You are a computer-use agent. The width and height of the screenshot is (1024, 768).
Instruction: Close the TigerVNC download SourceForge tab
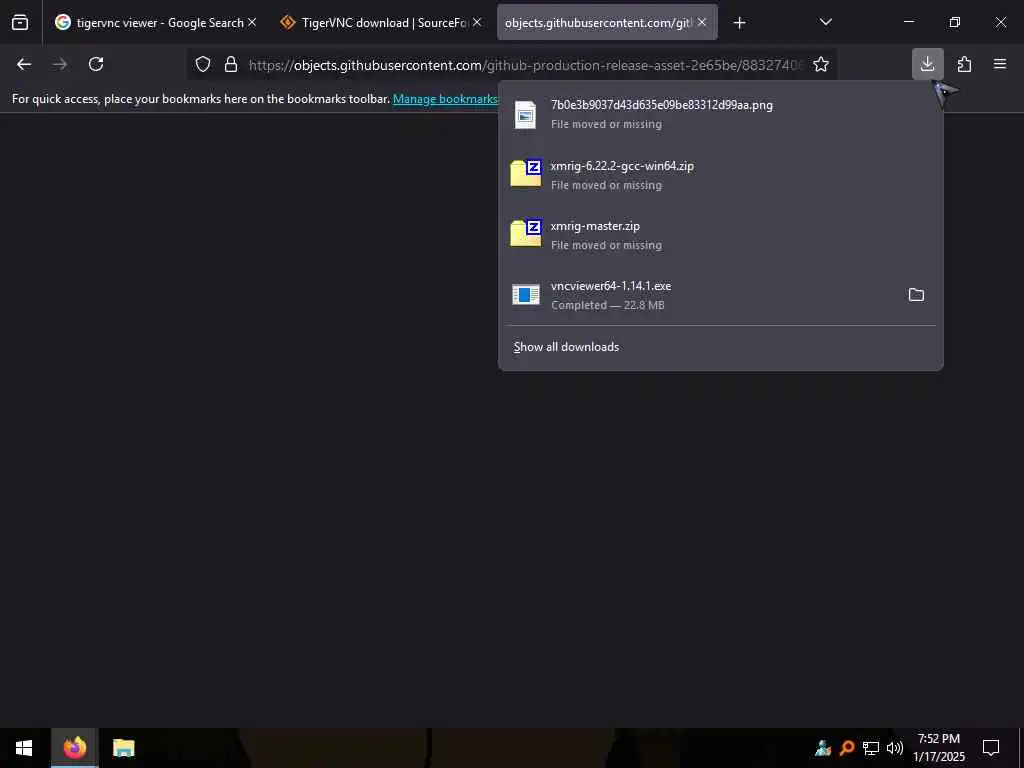click(x=477, y=22)
